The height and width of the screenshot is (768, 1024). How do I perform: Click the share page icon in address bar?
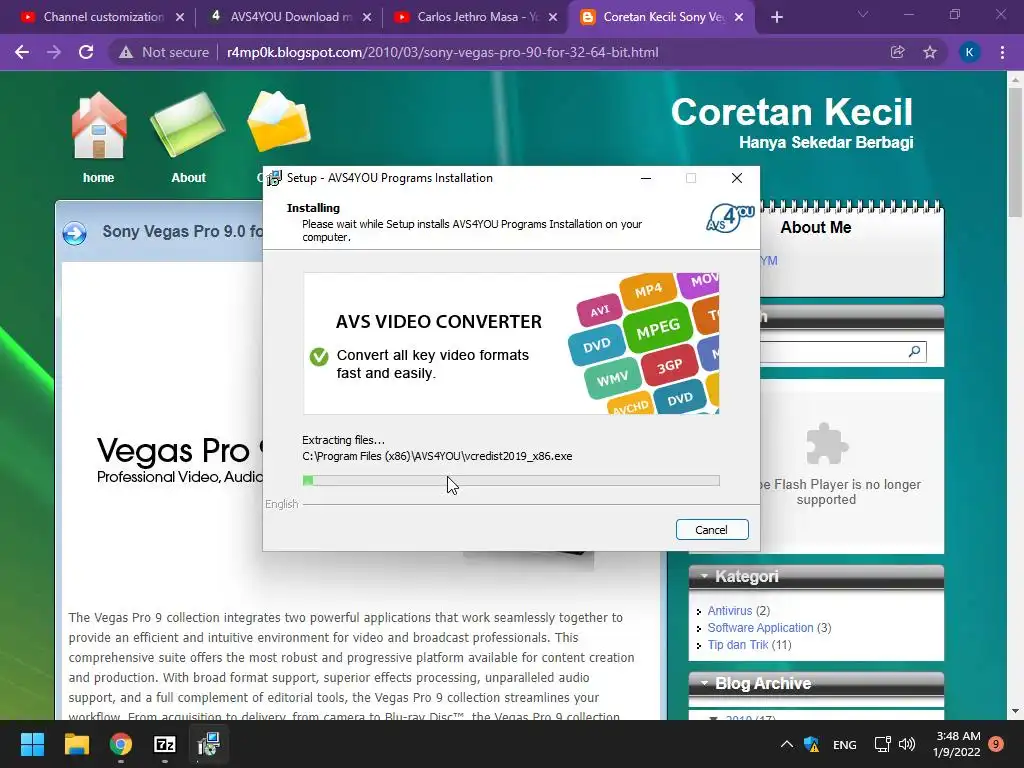point(897,52)
